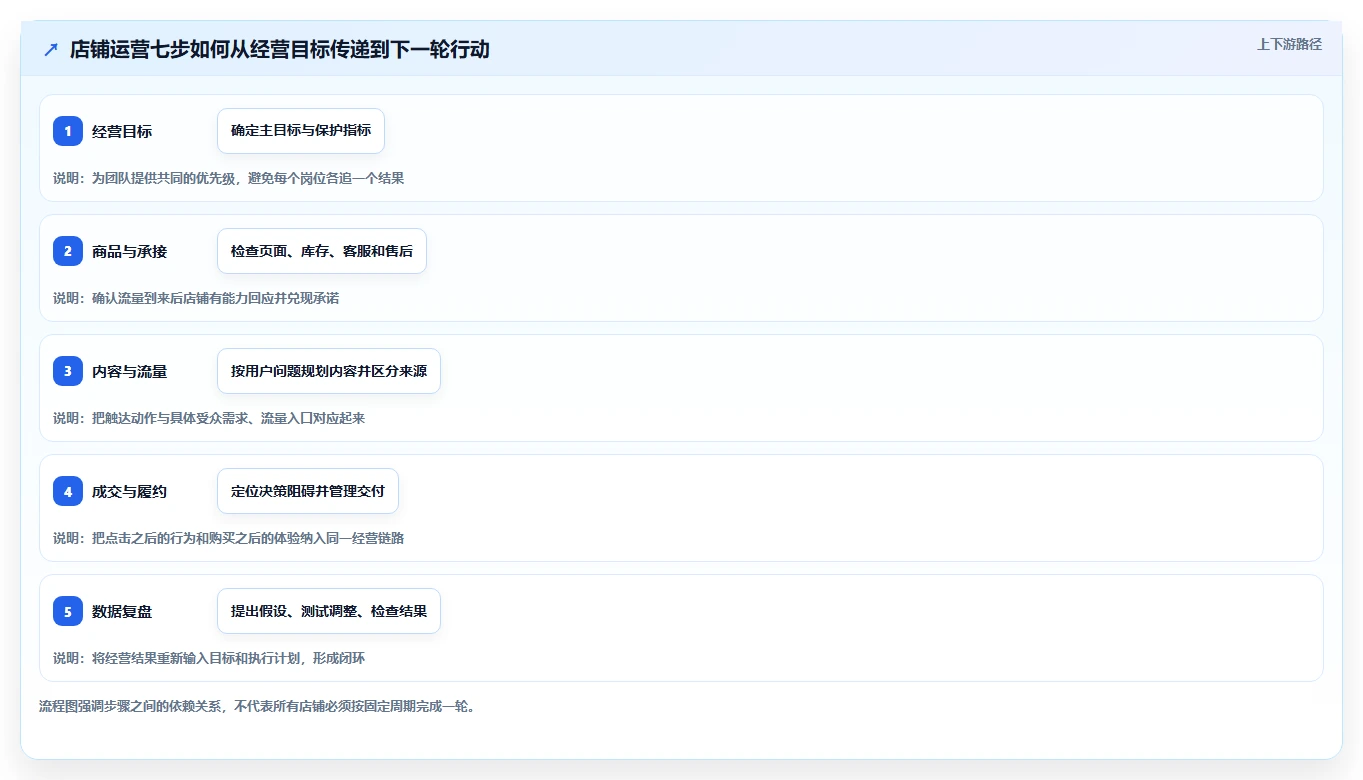Click the step number 3 badge
The width and height of the screenshot is (1363, 780).
pos(68,371)
